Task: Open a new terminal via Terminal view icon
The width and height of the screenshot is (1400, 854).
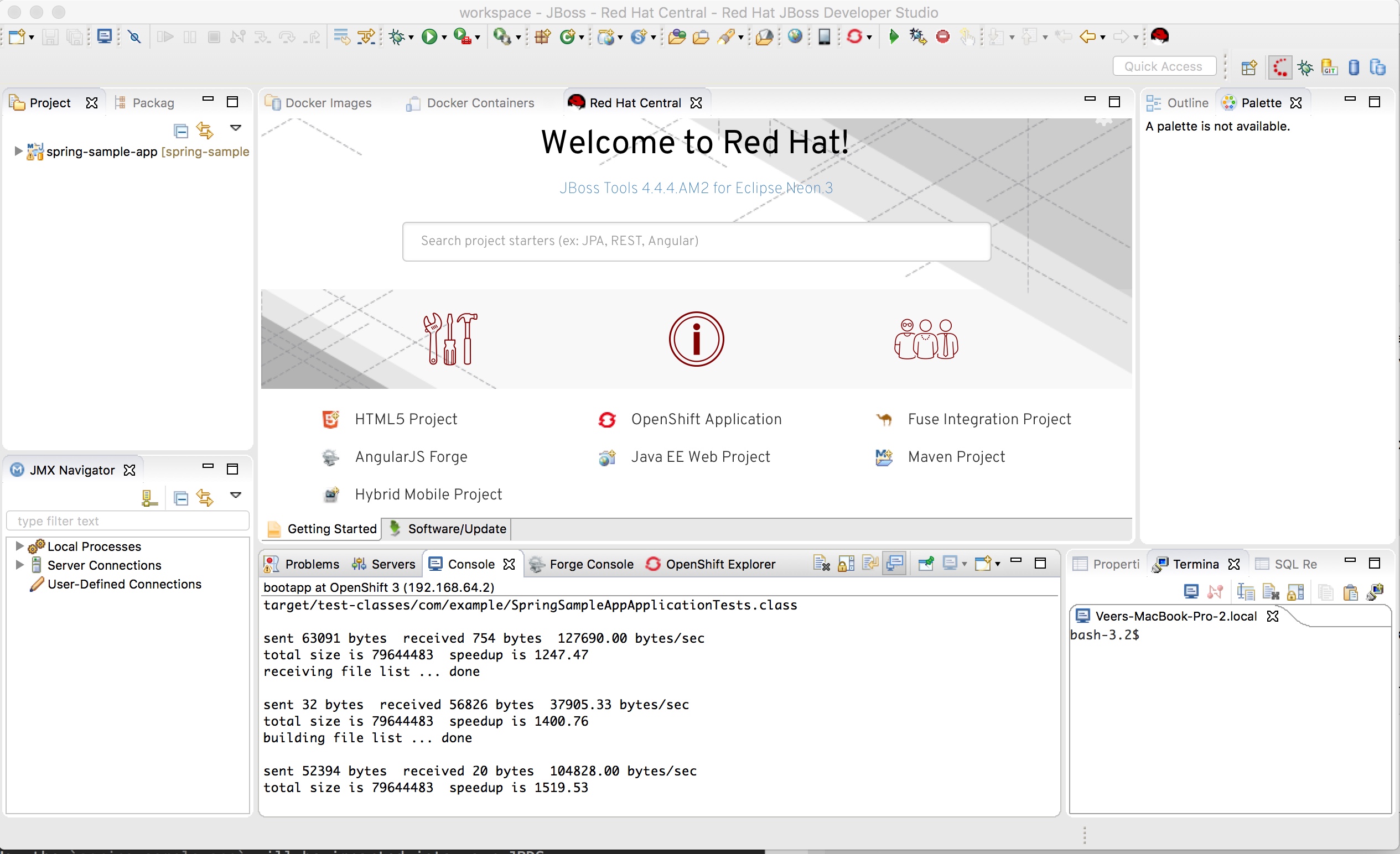Action: tap(1191, 592)
